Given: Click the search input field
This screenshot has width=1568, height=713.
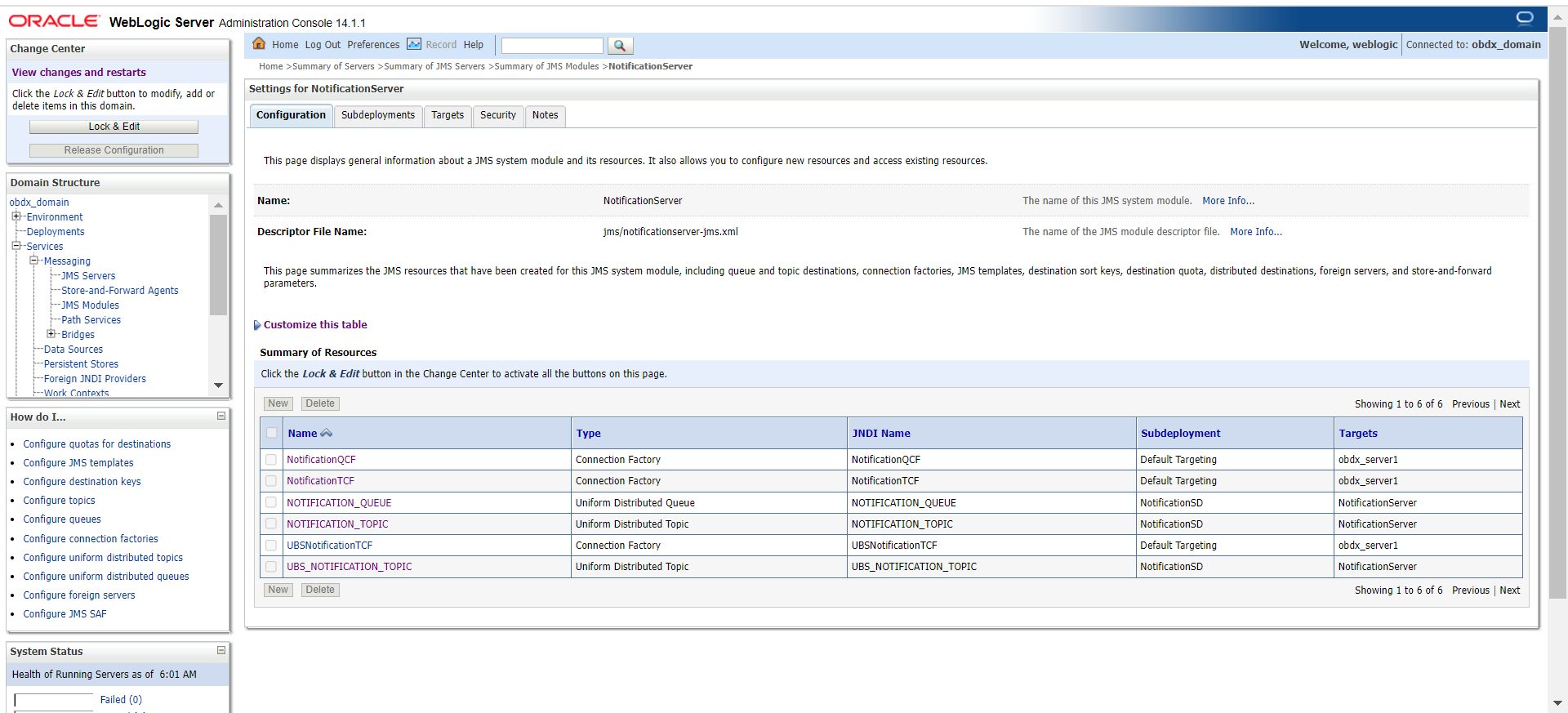Looking at the screenshot, I should (552, 46).
